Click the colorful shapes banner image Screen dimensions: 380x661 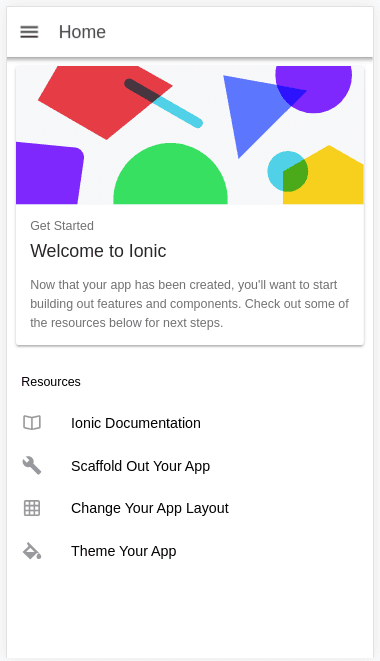coord(190,135)
